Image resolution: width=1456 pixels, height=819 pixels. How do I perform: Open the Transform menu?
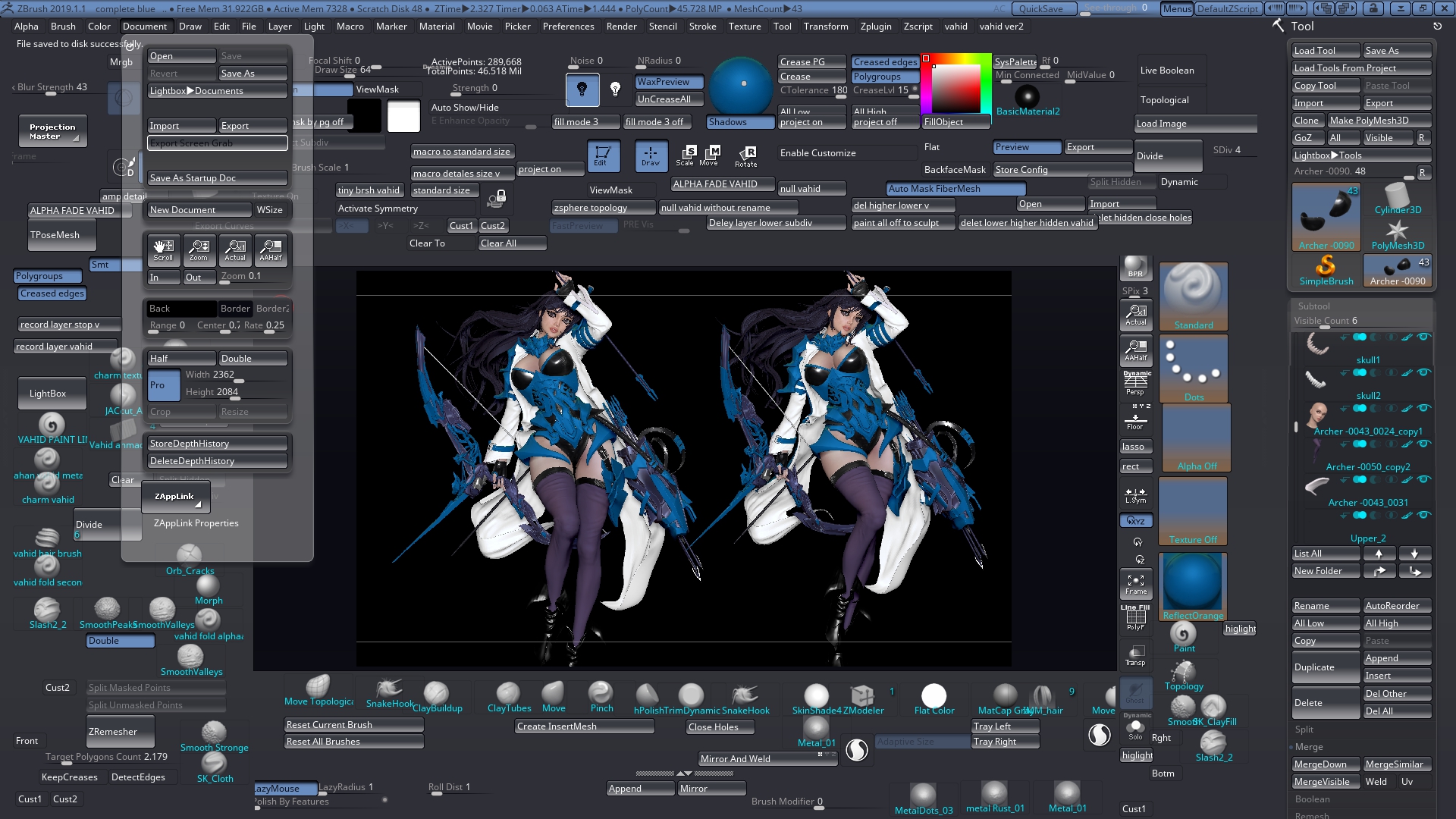825,27
